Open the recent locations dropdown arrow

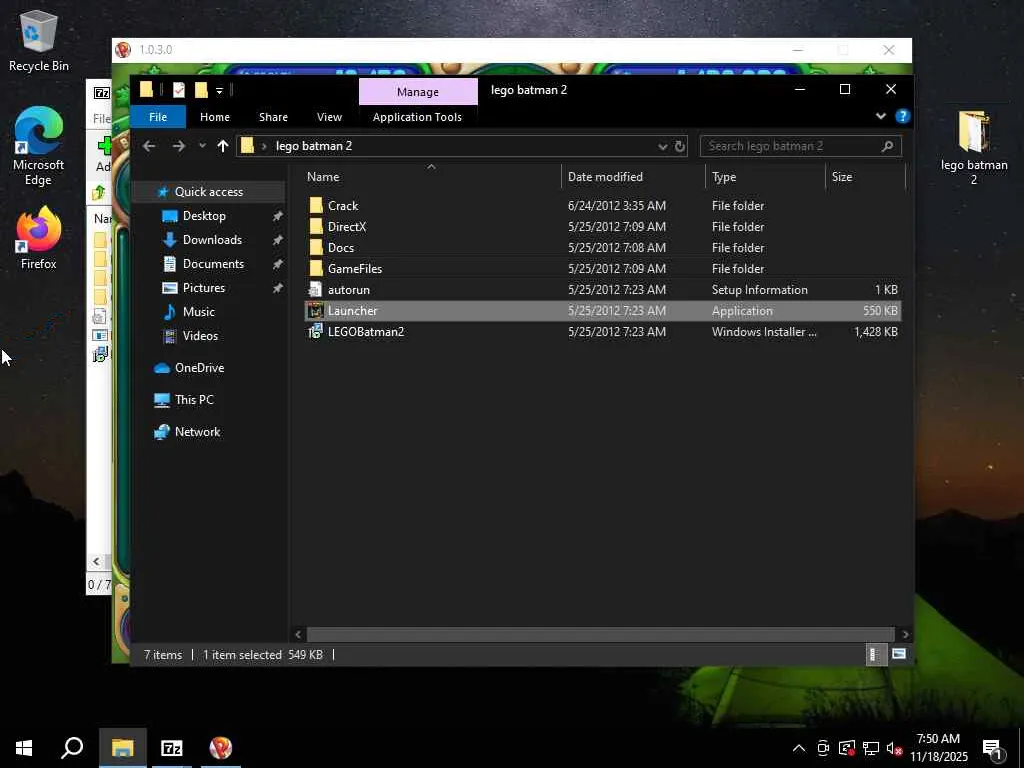202,146
